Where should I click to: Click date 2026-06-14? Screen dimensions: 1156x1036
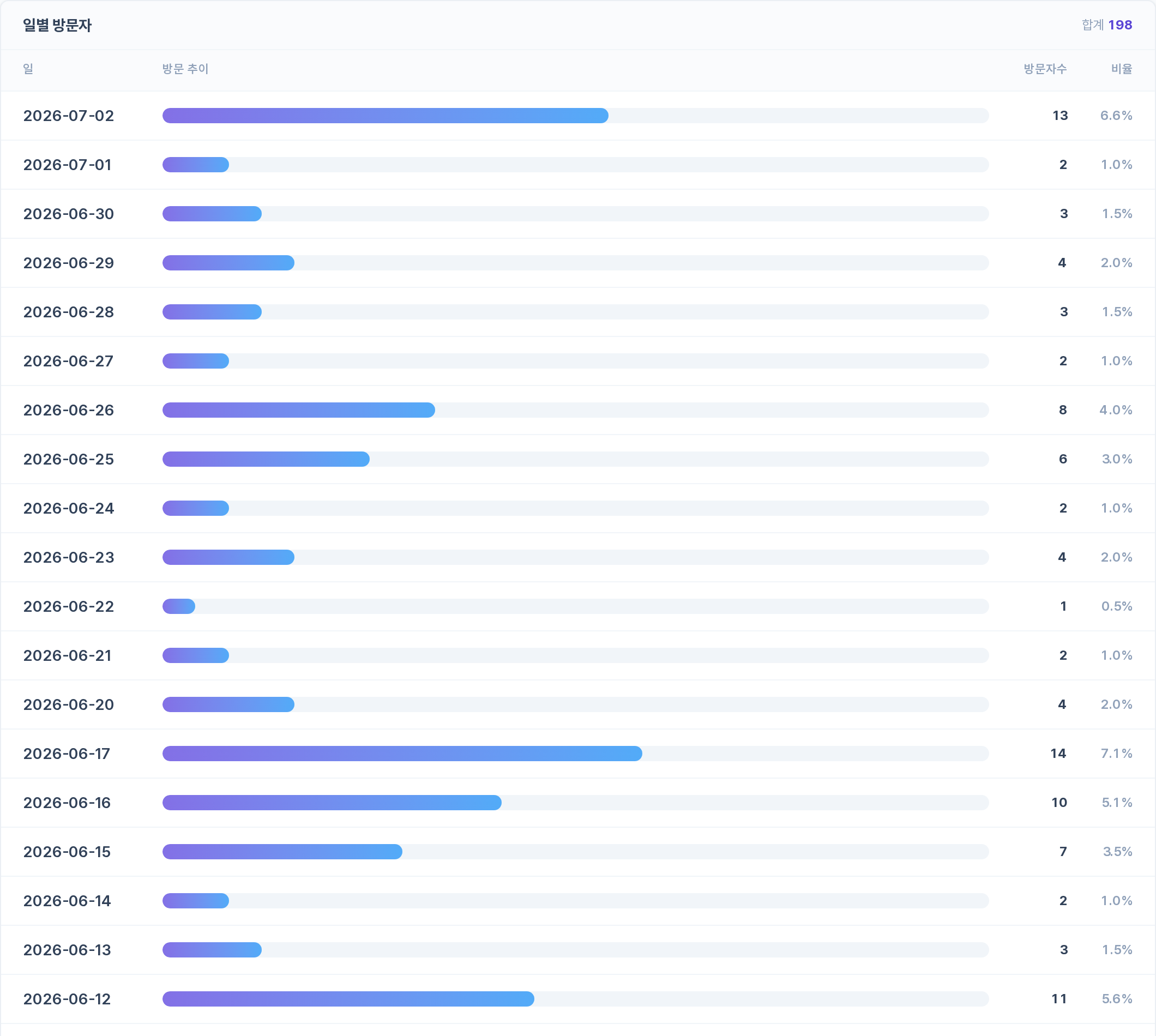pos(67,901)
